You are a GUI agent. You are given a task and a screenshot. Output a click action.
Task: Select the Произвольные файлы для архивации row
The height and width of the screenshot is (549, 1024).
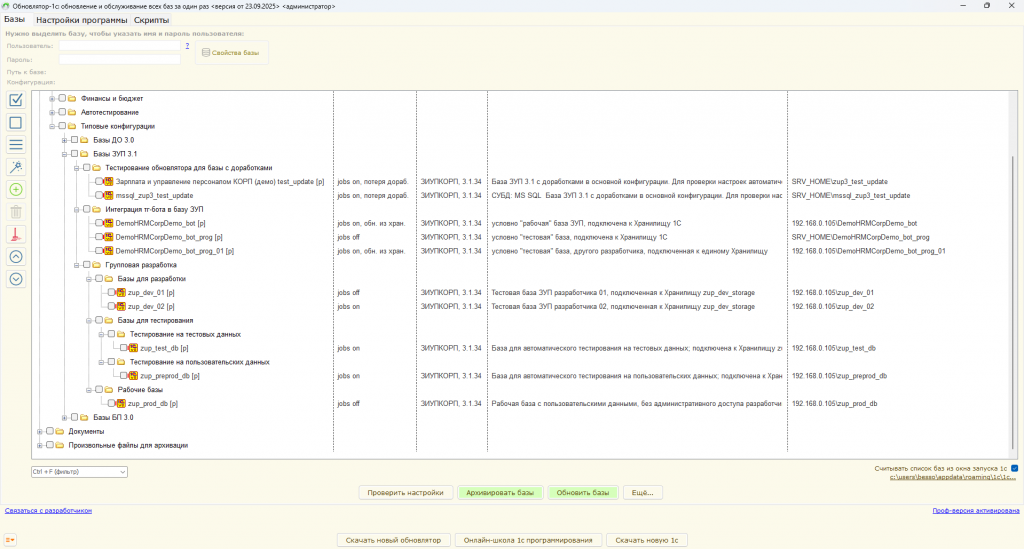click(128, 445)
